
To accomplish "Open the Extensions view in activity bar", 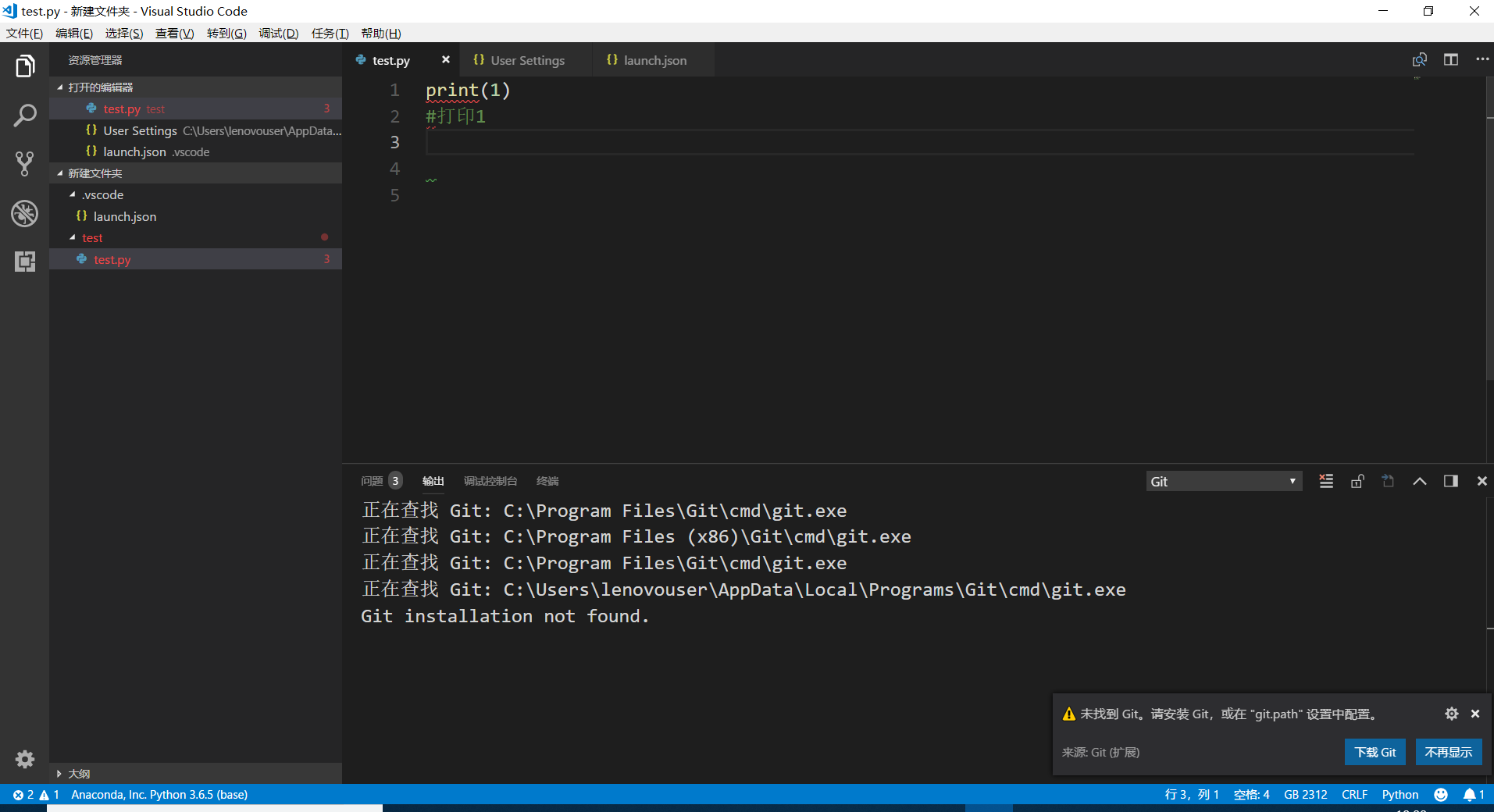I will pyautogui.click(x=24, y=262).
